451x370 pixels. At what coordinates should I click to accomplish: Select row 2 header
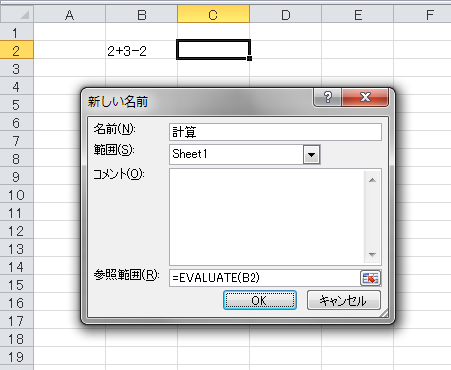click(x=16, y=50)
